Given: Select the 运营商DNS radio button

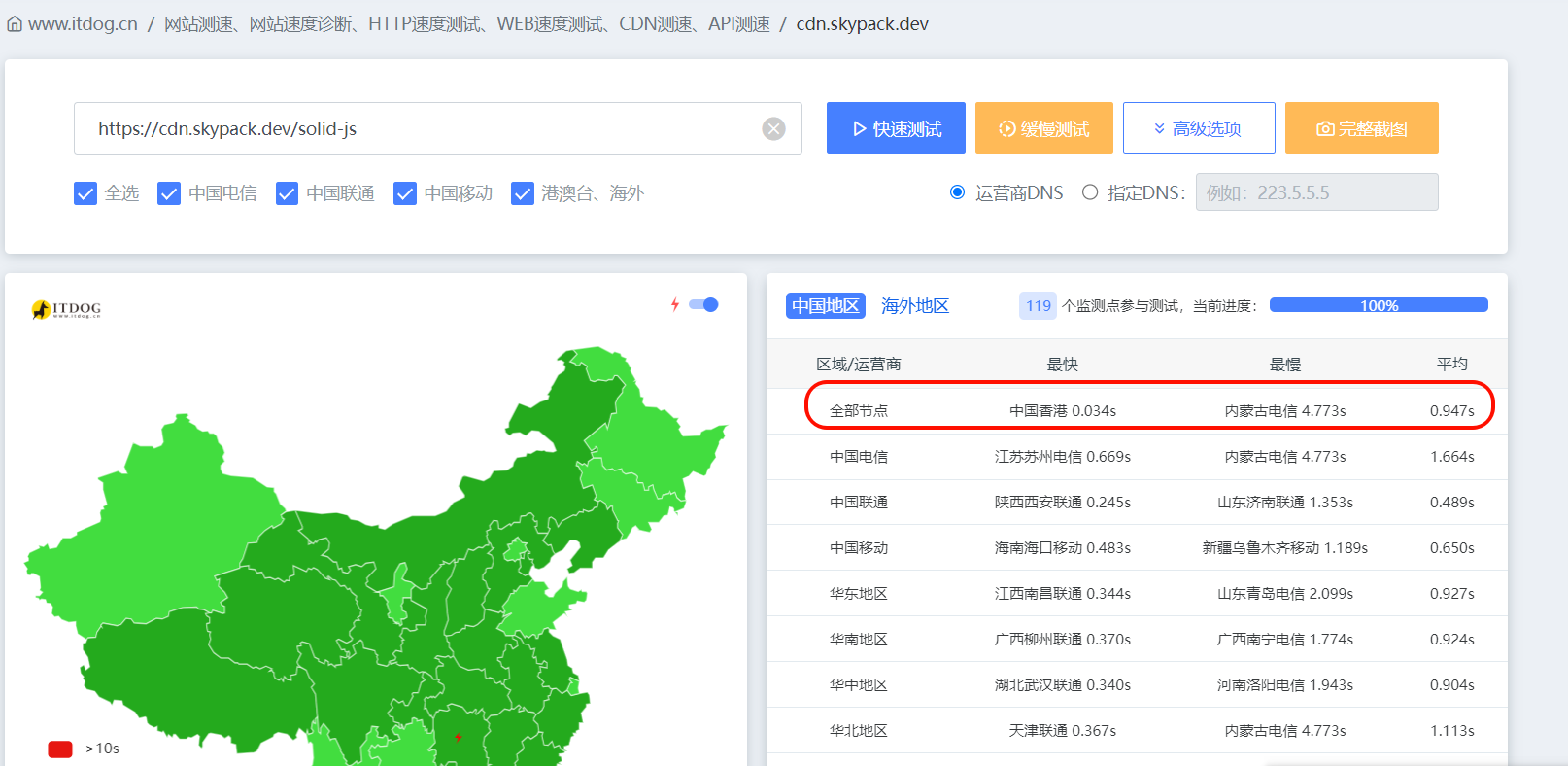Looking at the screenshot, I should coord(957,192).
